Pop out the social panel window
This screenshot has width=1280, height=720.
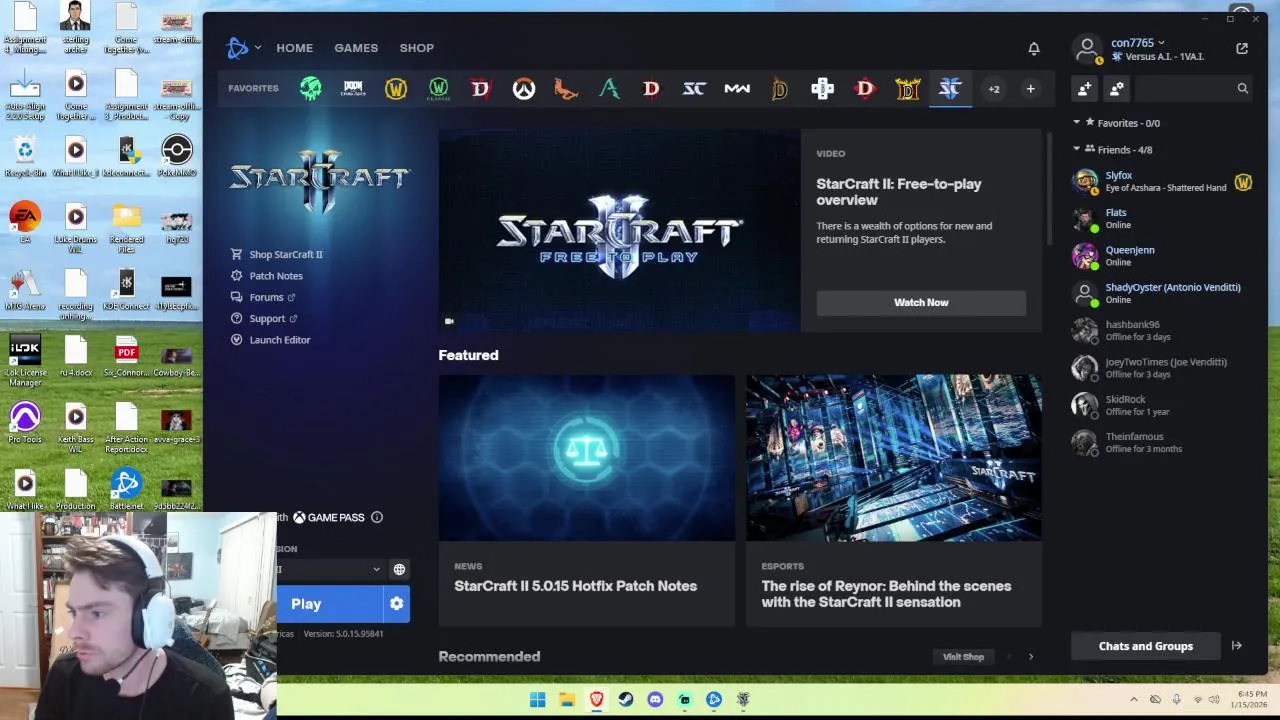[1242, 48]
